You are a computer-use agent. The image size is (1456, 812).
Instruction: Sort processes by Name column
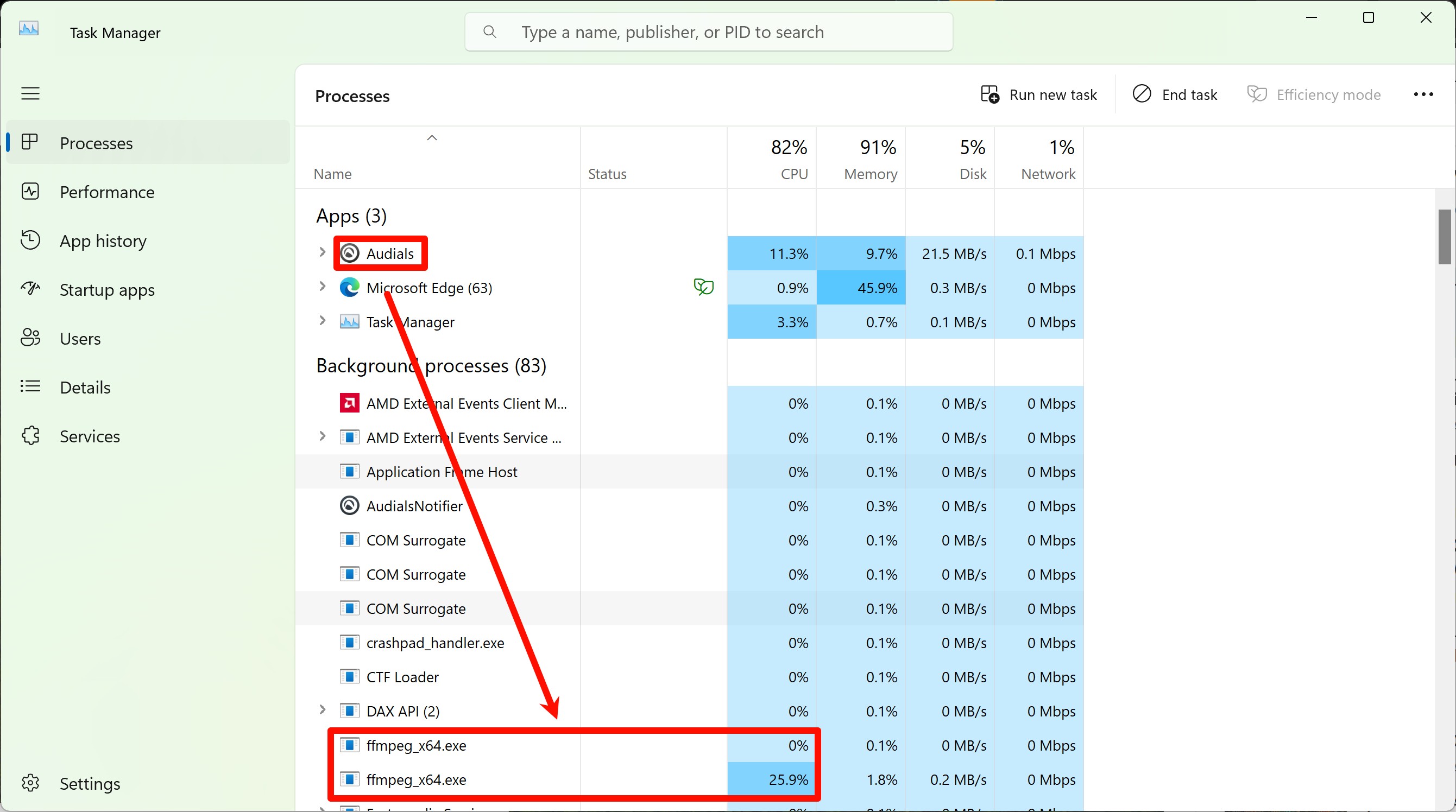(438, 158)
